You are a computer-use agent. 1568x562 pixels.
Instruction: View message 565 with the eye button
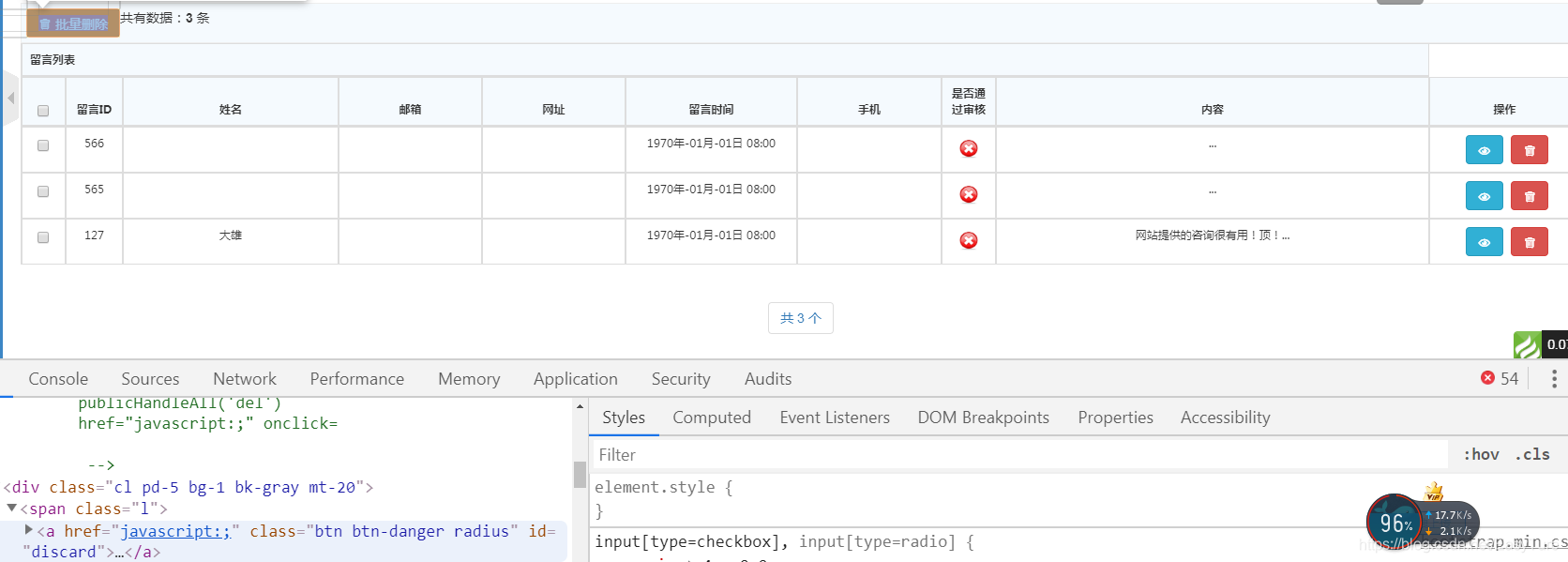click(1484, 196)
